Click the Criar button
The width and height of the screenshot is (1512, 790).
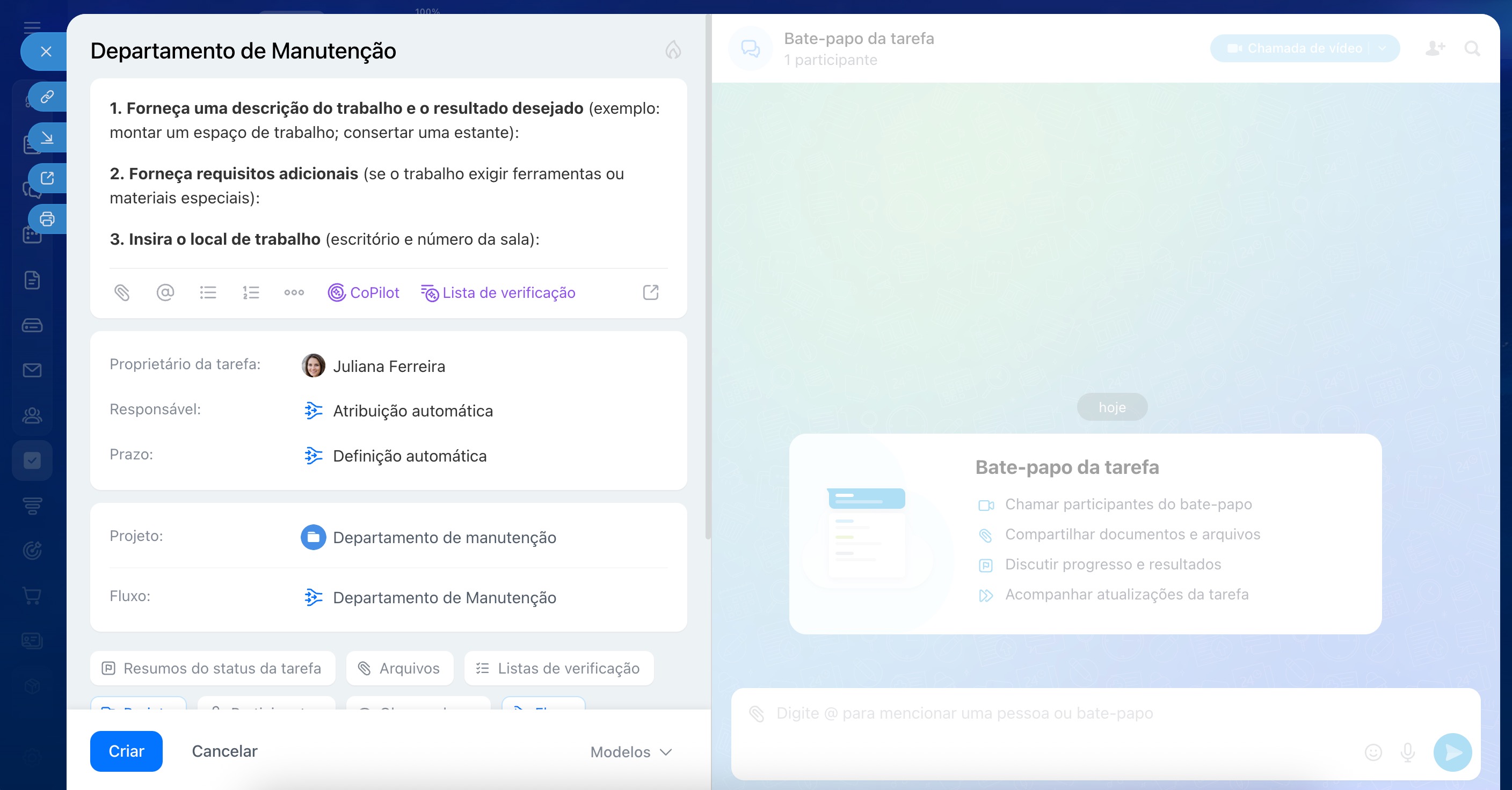tap(126, 751)
